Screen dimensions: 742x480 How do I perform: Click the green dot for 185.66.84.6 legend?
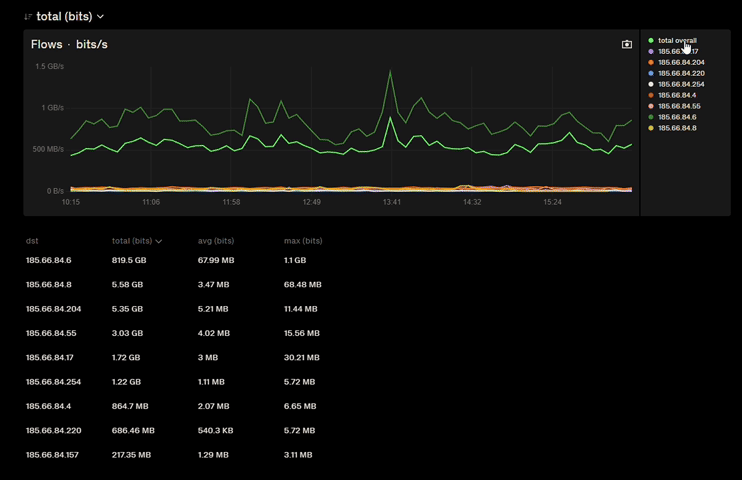(x=651, y=118)
